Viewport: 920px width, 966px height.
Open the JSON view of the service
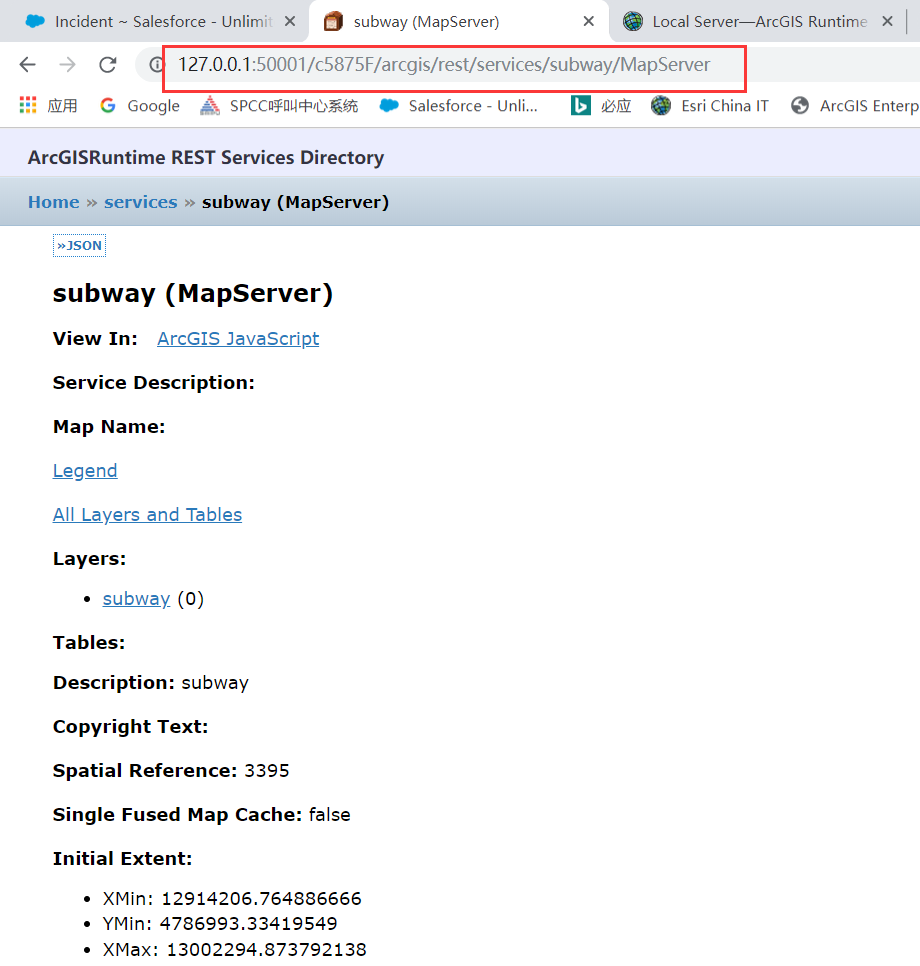click(79, 245)
